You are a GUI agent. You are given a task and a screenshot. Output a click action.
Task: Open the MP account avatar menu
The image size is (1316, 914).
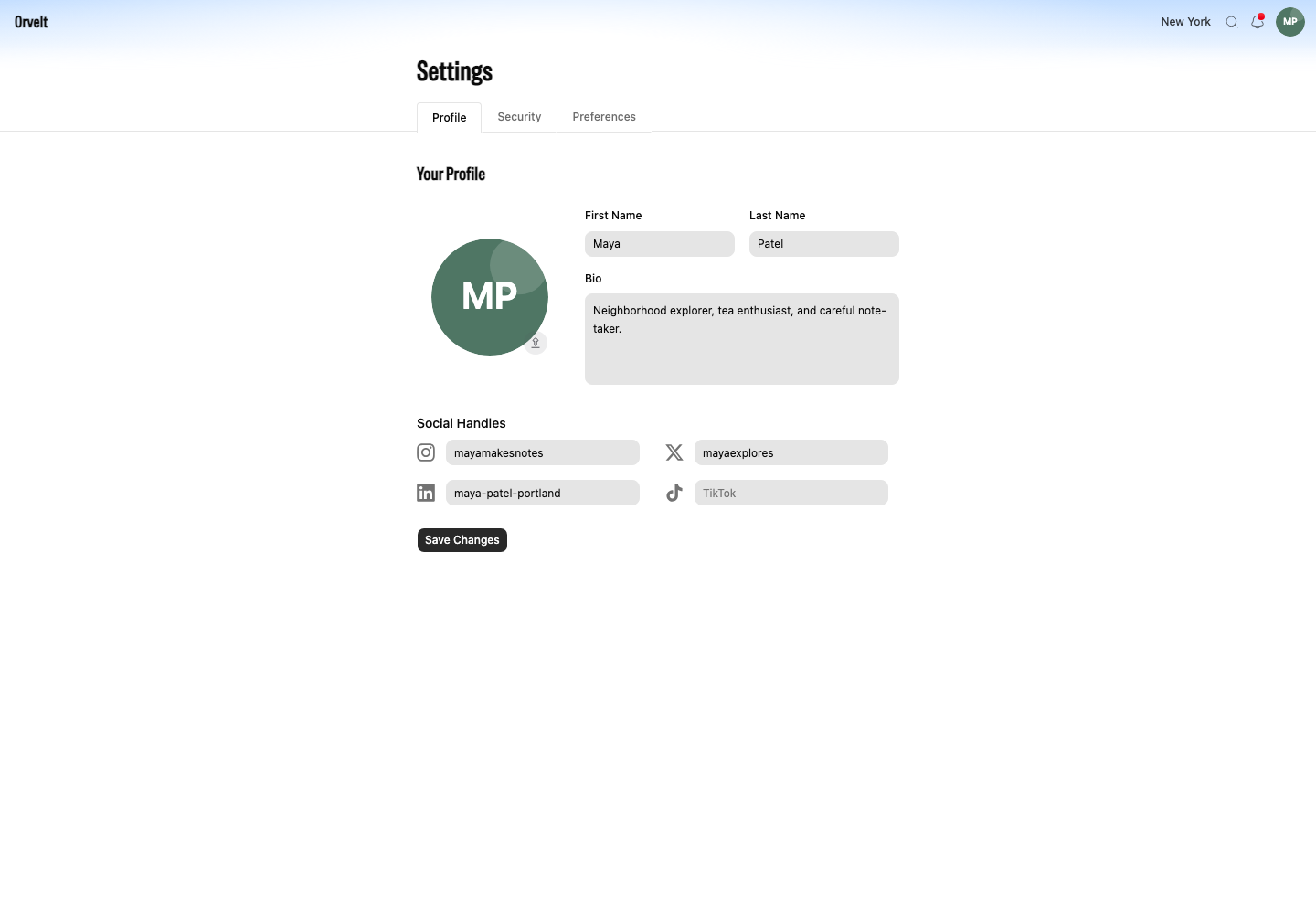click(x=1290, y=22)
